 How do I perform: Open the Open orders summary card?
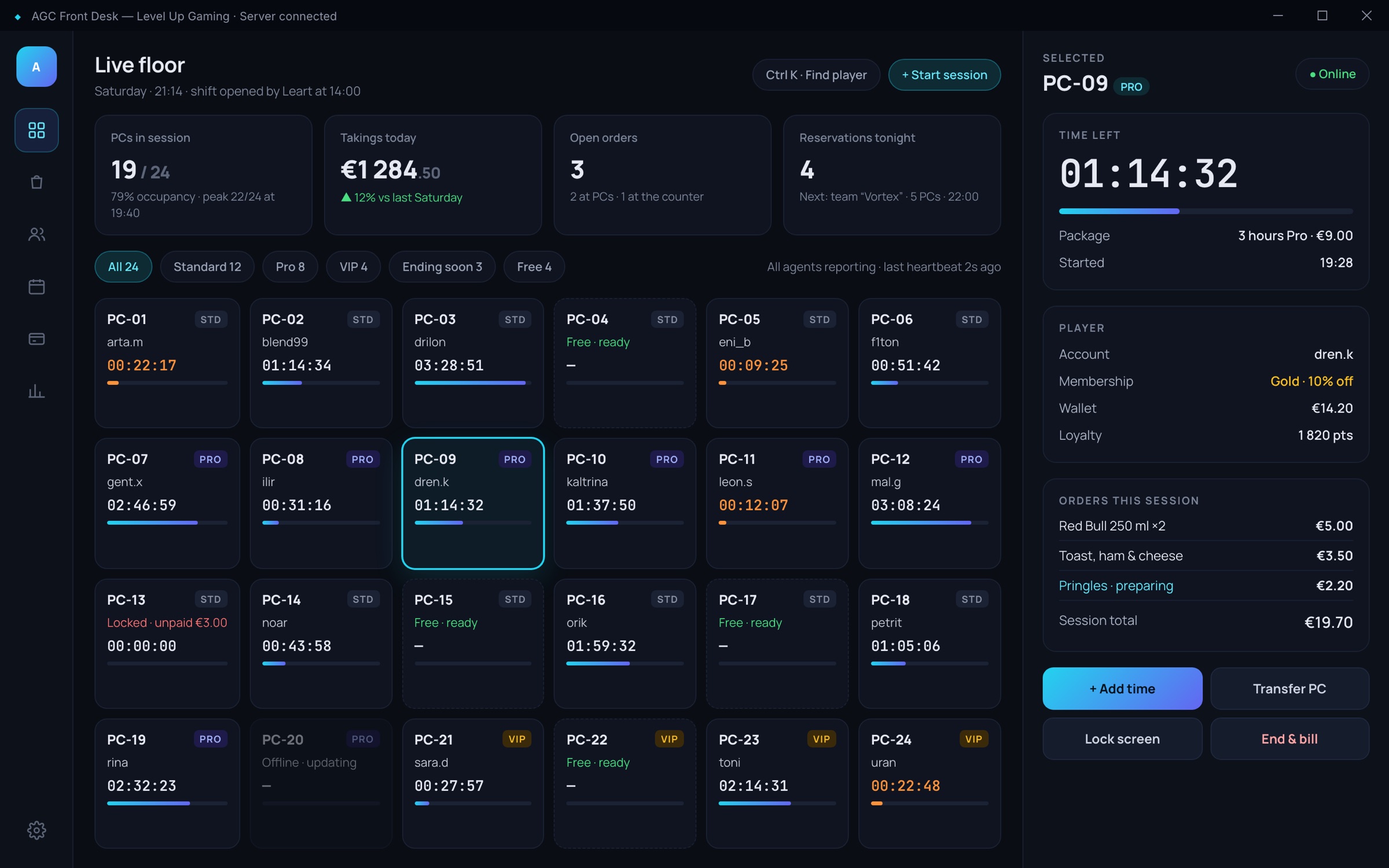663,175
